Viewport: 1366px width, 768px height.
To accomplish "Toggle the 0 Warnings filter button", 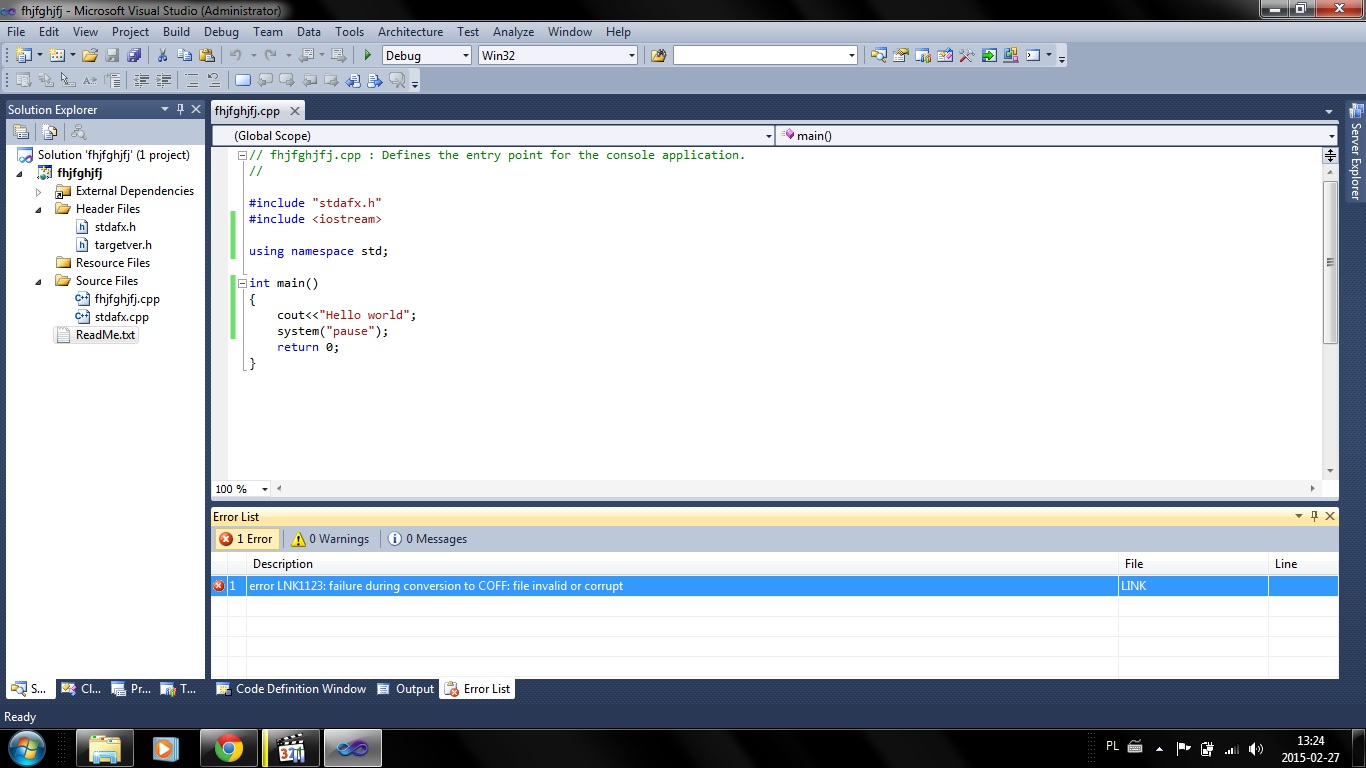I will click(330, 539).
